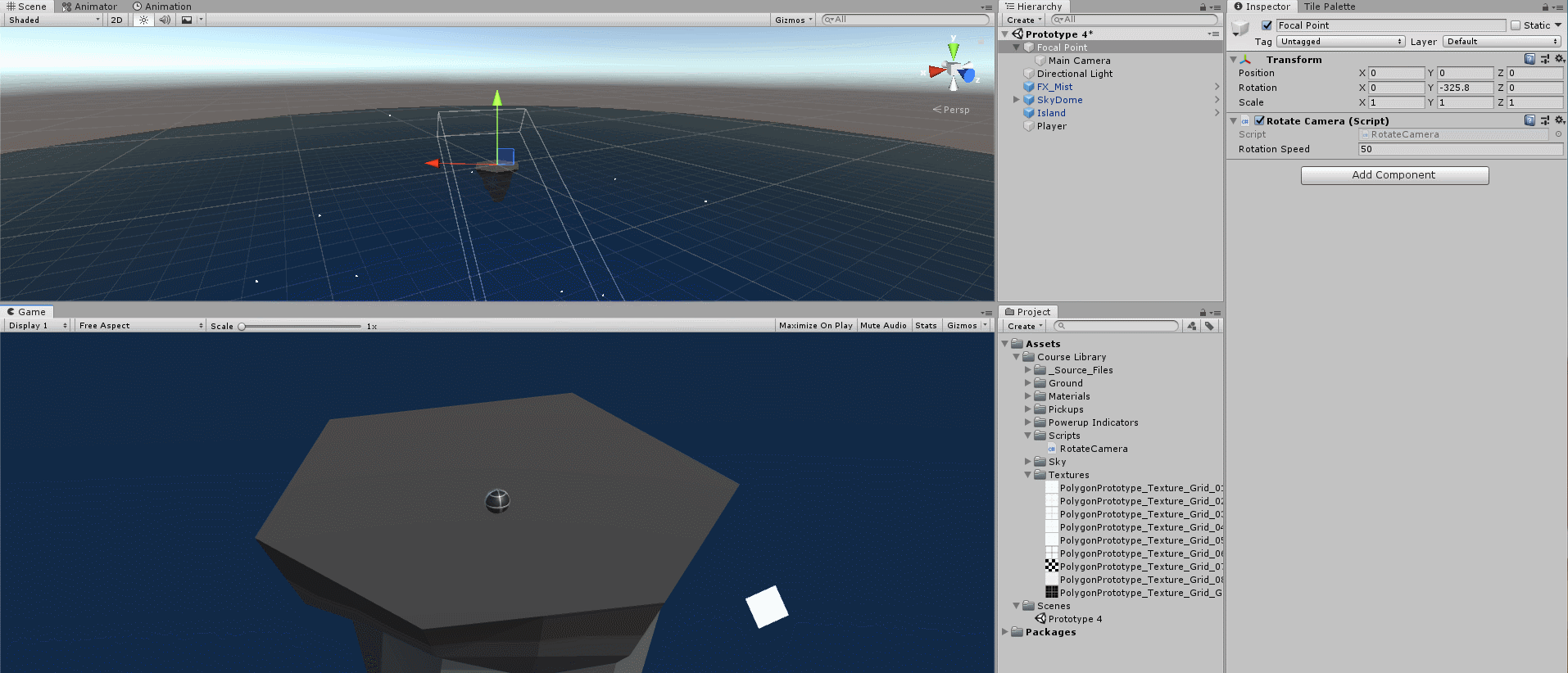Disable the Rotate Camera script checkbox
1568x673 pixels.
tap(1259, 120)
